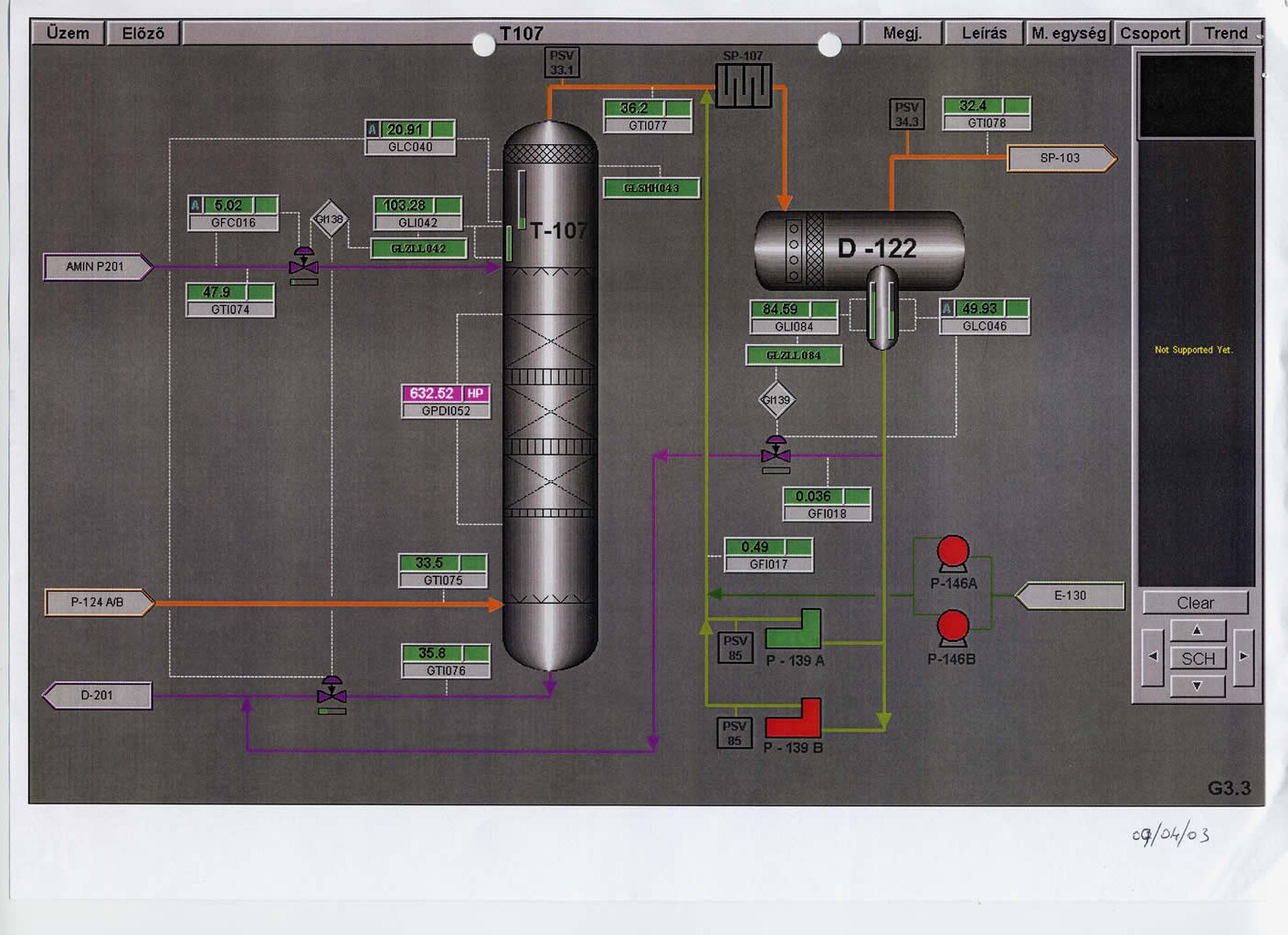Click the T-107 column level bar
This screenshot has height=935, width=1288.
pyautogui.click(x=522, y=199)
